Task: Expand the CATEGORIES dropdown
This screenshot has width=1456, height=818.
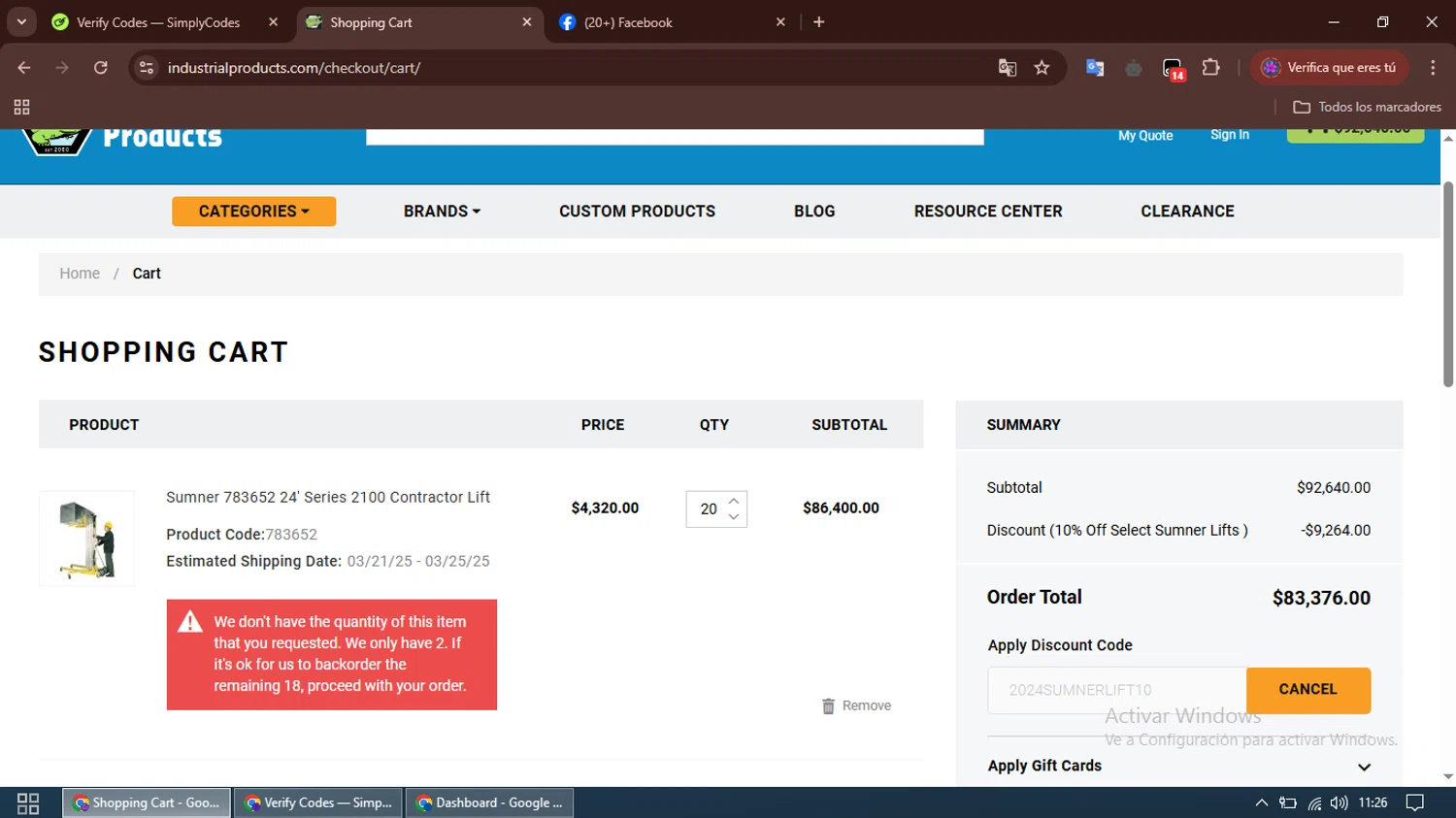Action: 253,212
